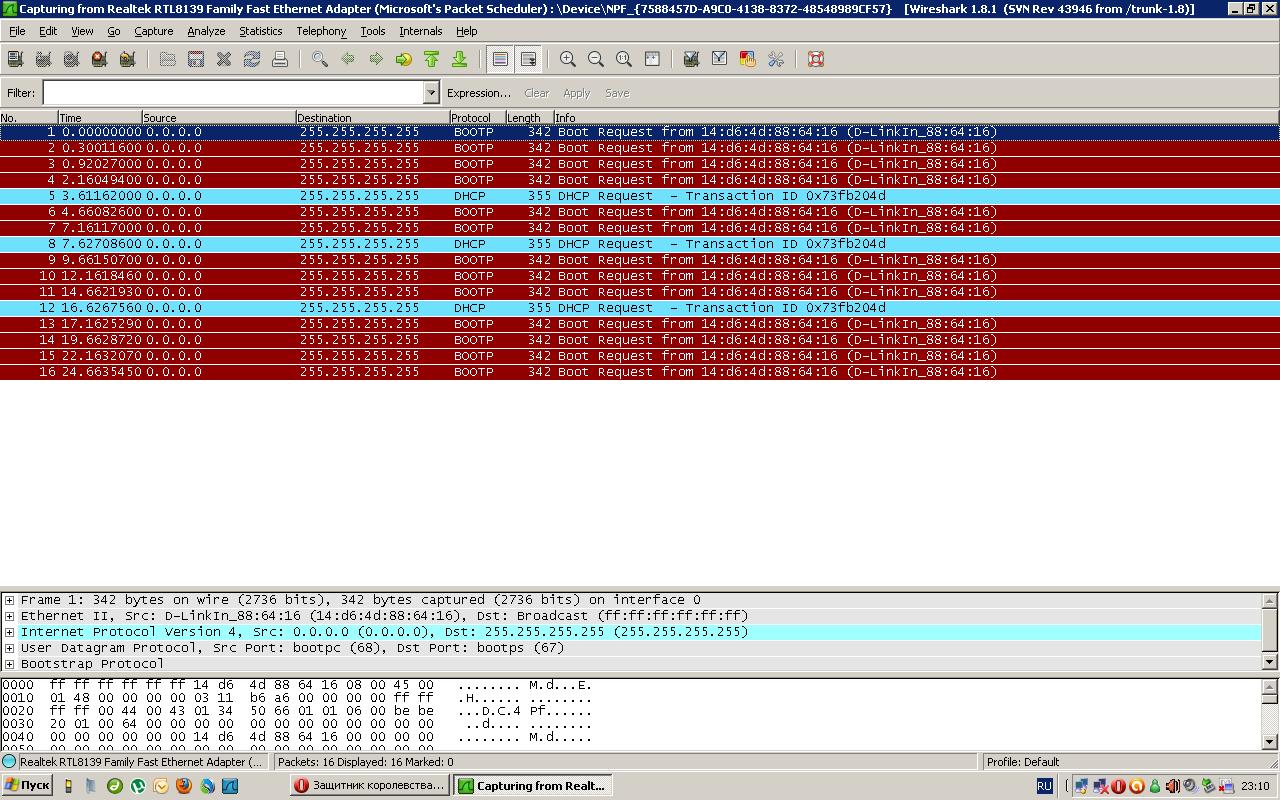This screenshot has height=800, width=1280.
Task: Toggle auto scroll in live capture
Action: pyautogui.click(x=528, y=59)
